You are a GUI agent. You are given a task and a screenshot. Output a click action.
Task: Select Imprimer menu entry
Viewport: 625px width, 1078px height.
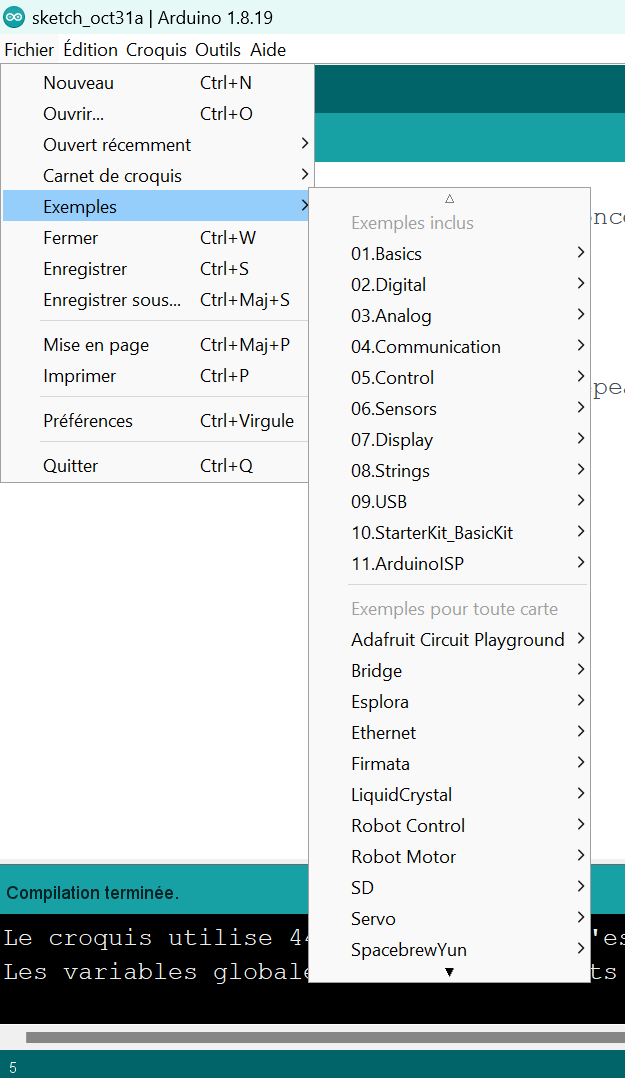pyautogui.click(x=157, y=376)
